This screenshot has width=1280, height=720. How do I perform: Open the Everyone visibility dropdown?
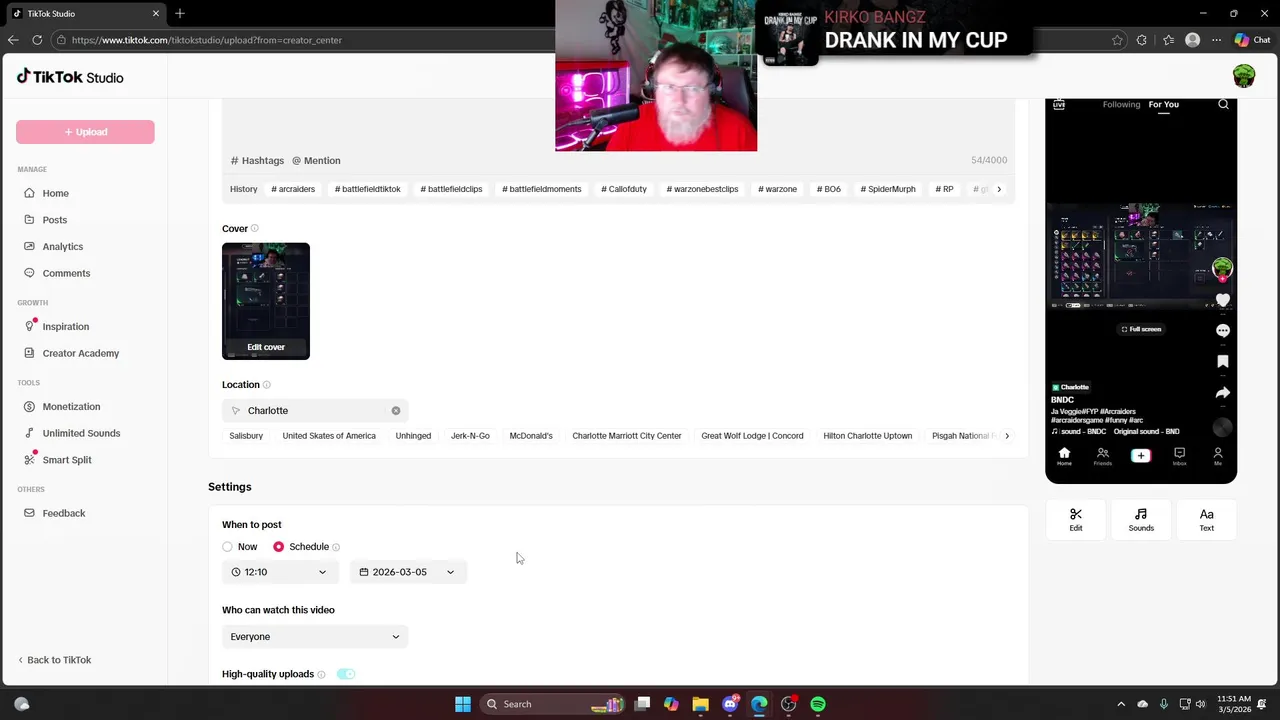[315, 637]
